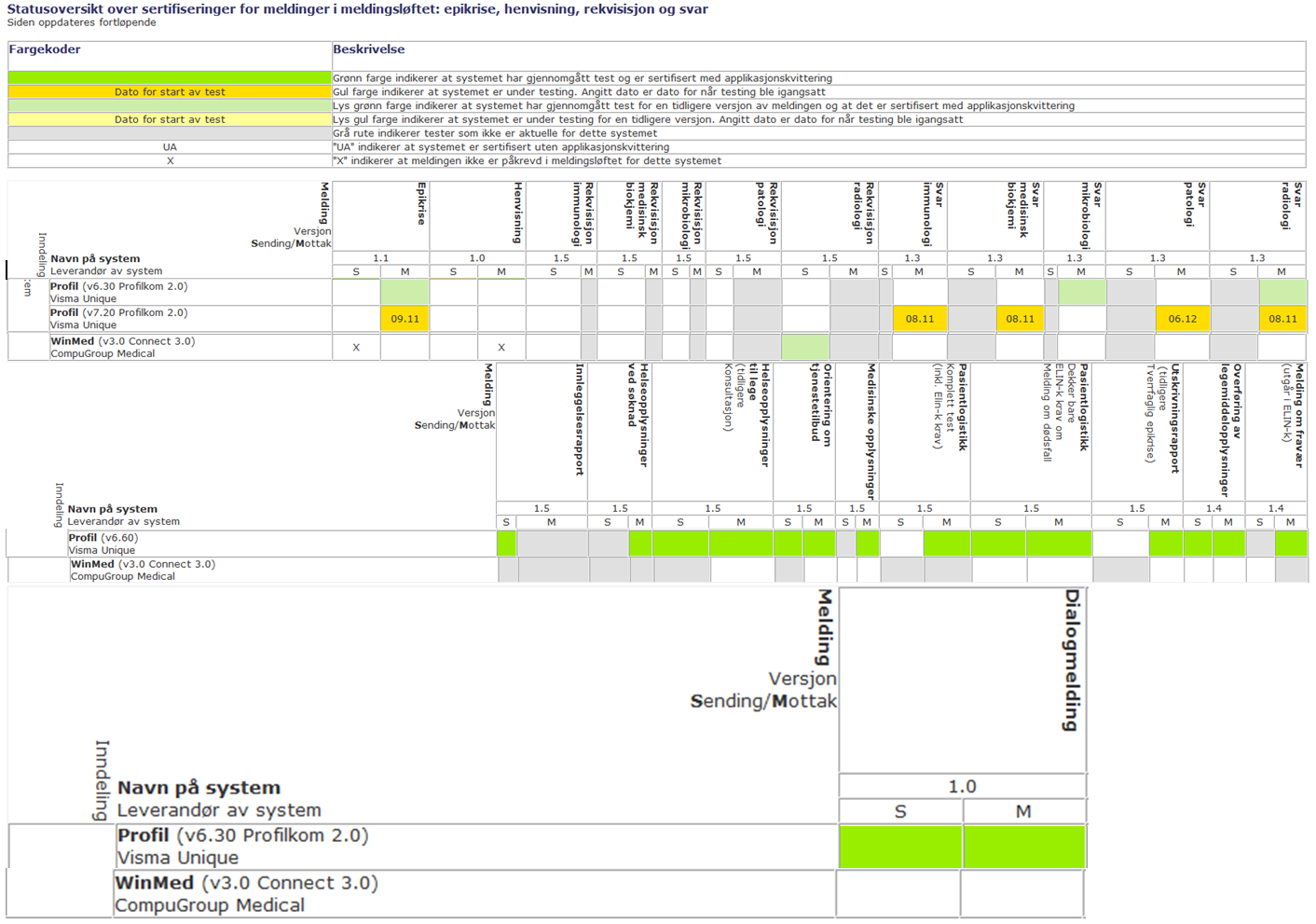The image size is (1316, 924).
Task: Select the "Svar patologi" column header
Action: pos(1196,204)
